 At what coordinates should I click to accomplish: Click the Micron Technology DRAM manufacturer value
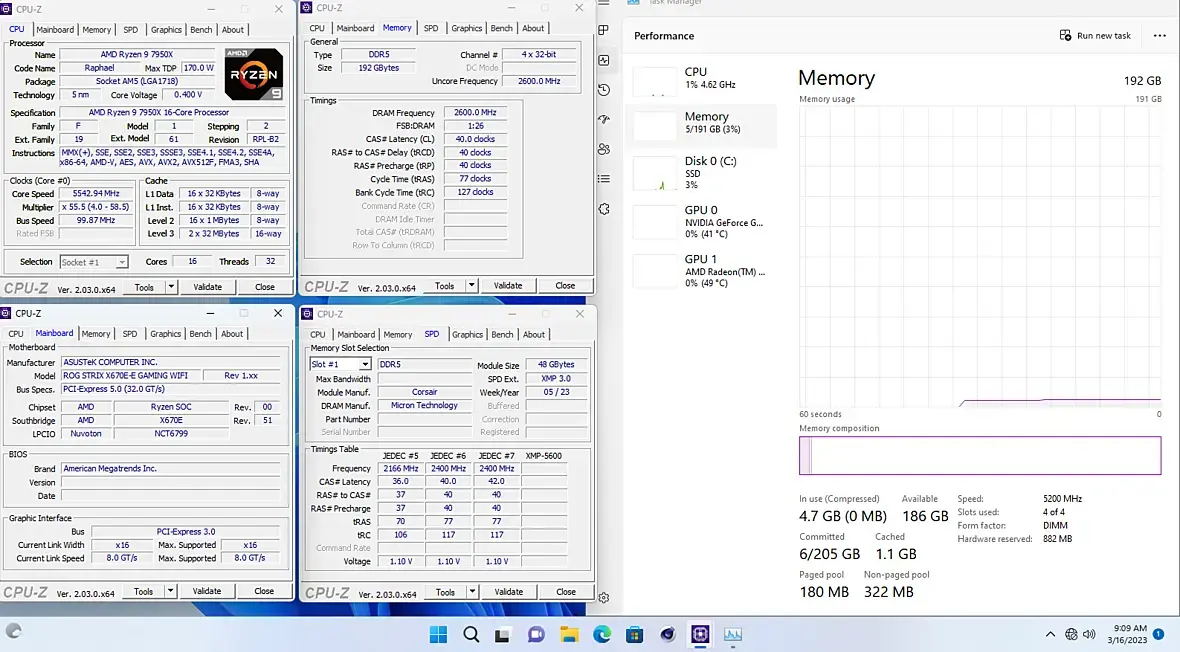[424, 405]
